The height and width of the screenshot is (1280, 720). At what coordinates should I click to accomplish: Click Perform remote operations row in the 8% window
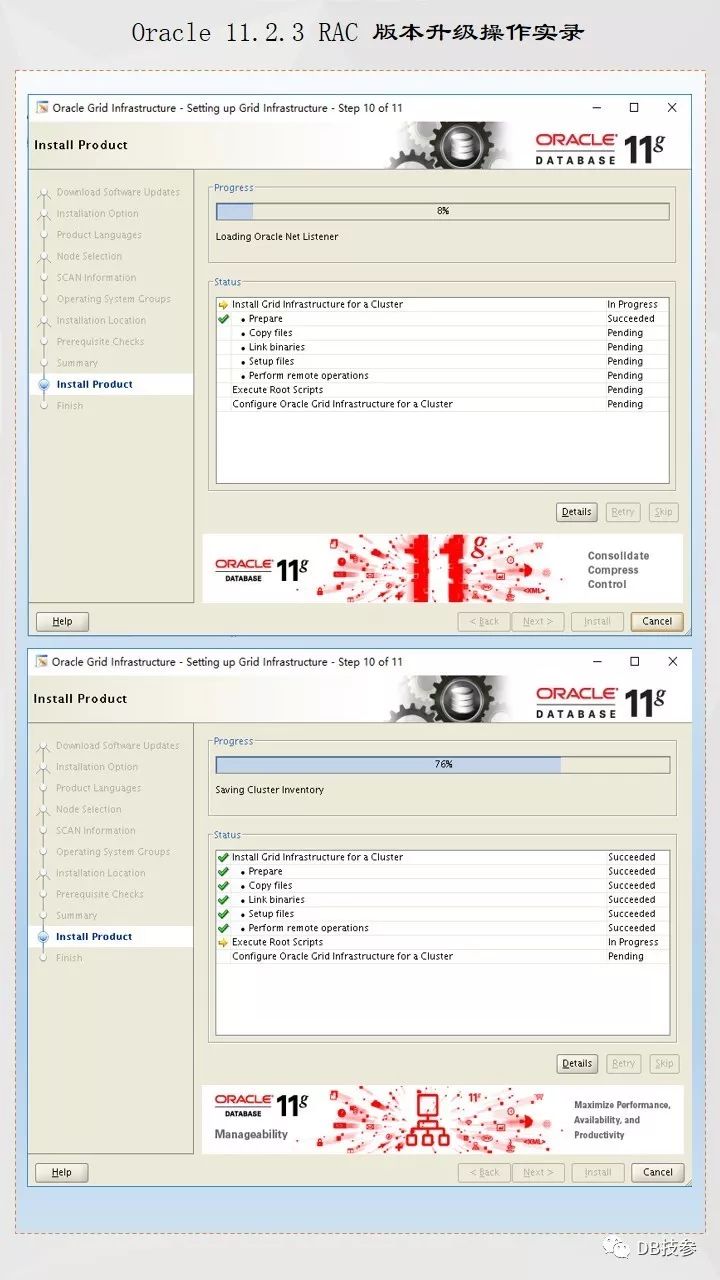tap(442, 376)
